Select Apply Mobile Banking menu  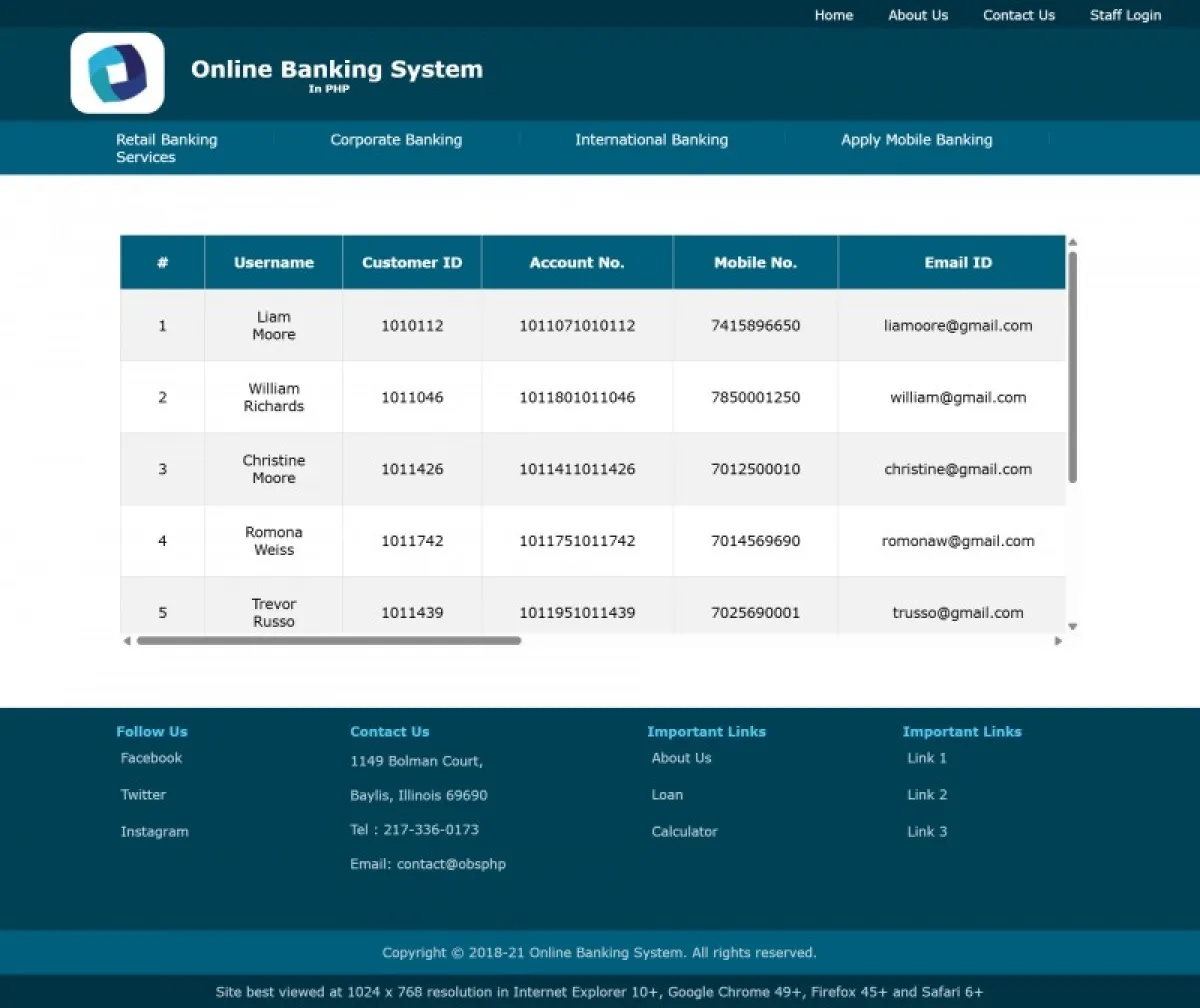pos(917,140)
